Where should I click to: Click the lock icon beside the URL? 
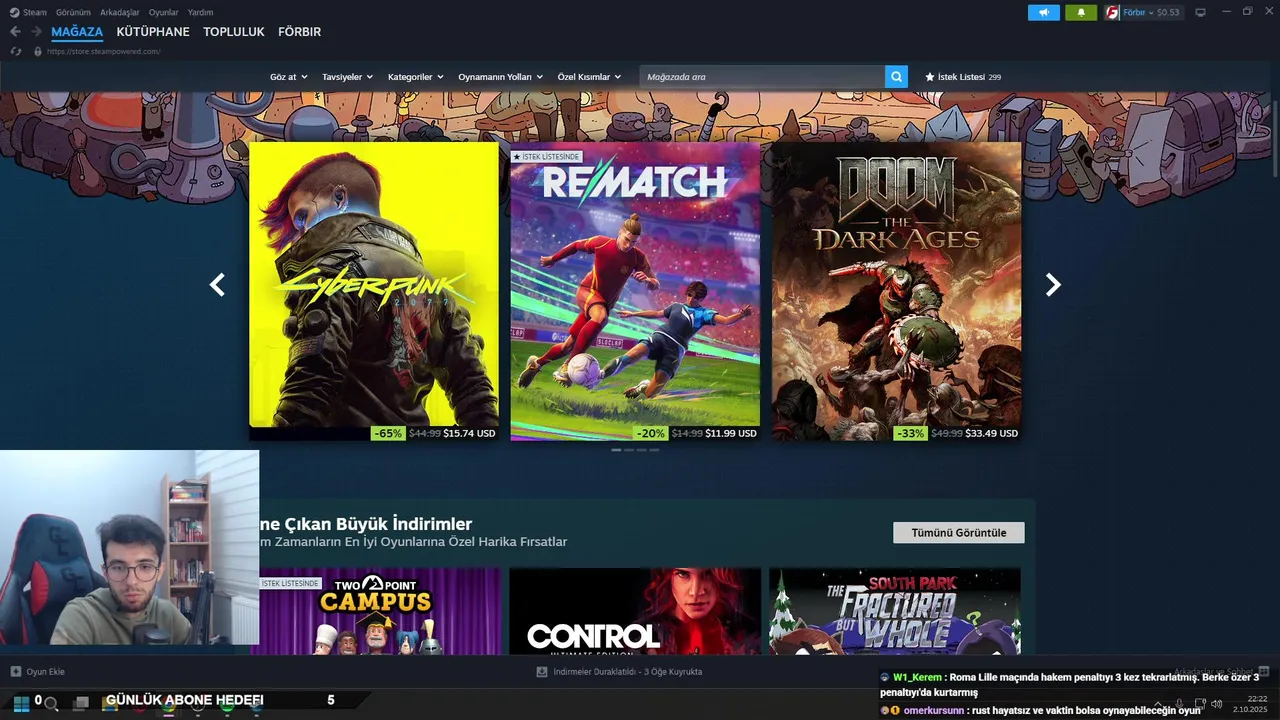pos(37,51)
